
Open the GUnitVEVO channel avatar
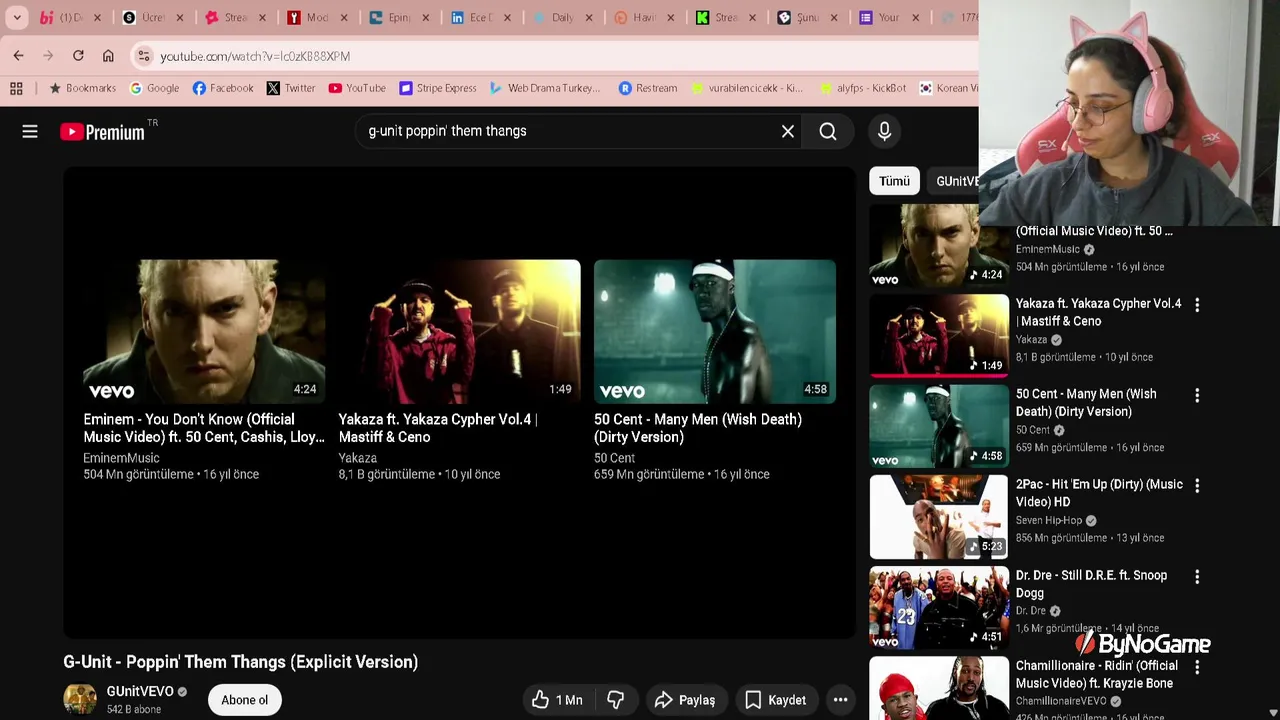80,699
